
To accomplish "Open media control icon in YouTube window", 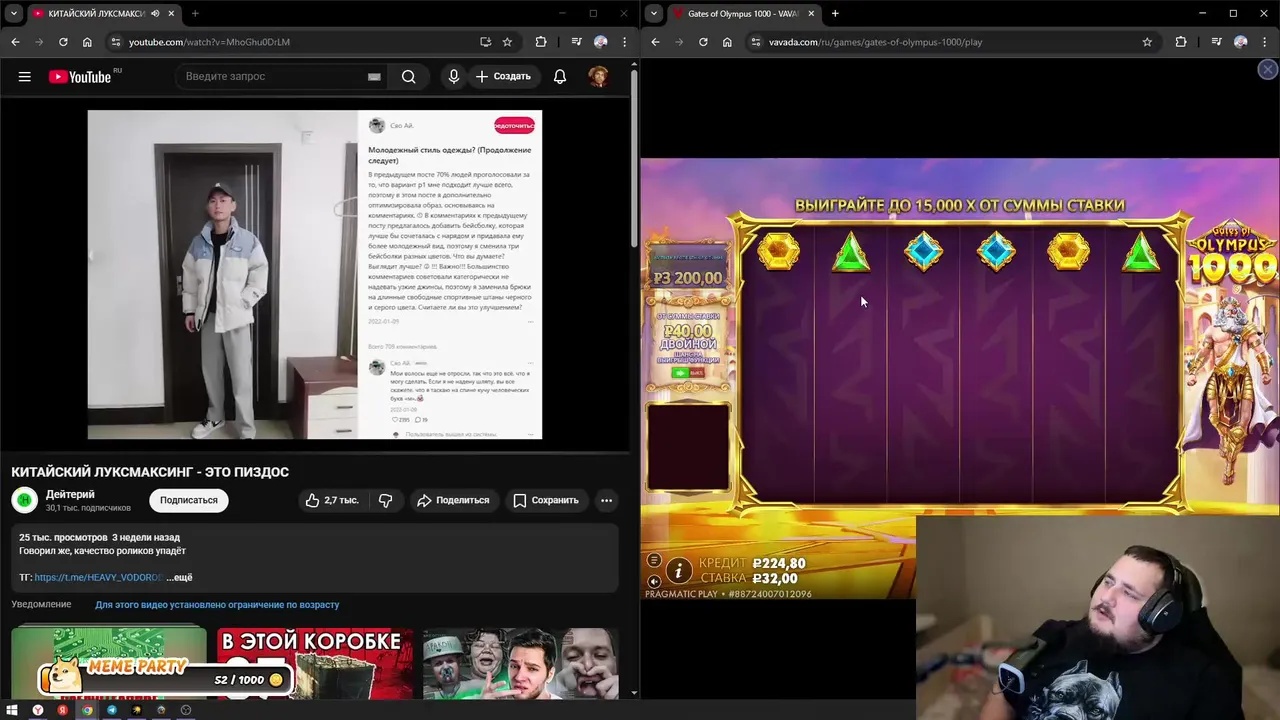I will 576,42.
